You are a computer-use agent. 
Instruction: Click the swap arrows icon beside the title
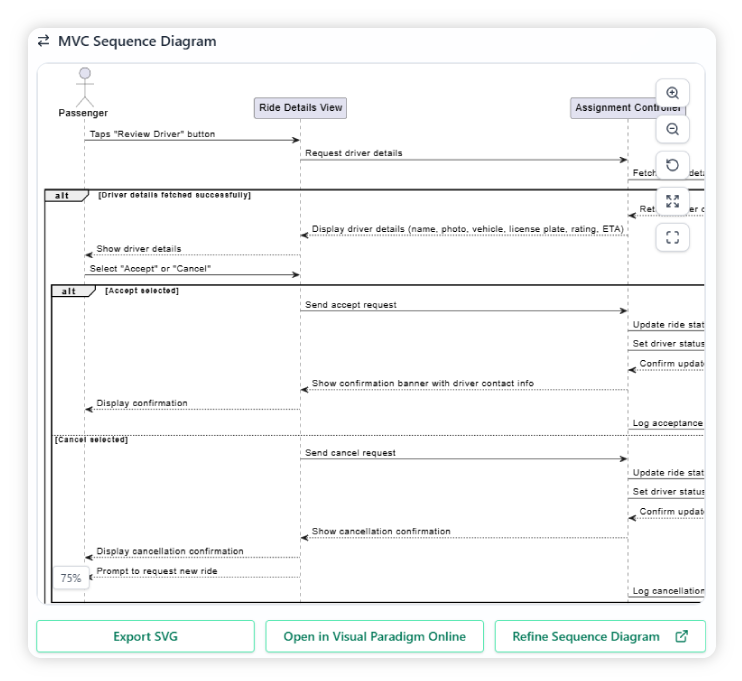43,41
